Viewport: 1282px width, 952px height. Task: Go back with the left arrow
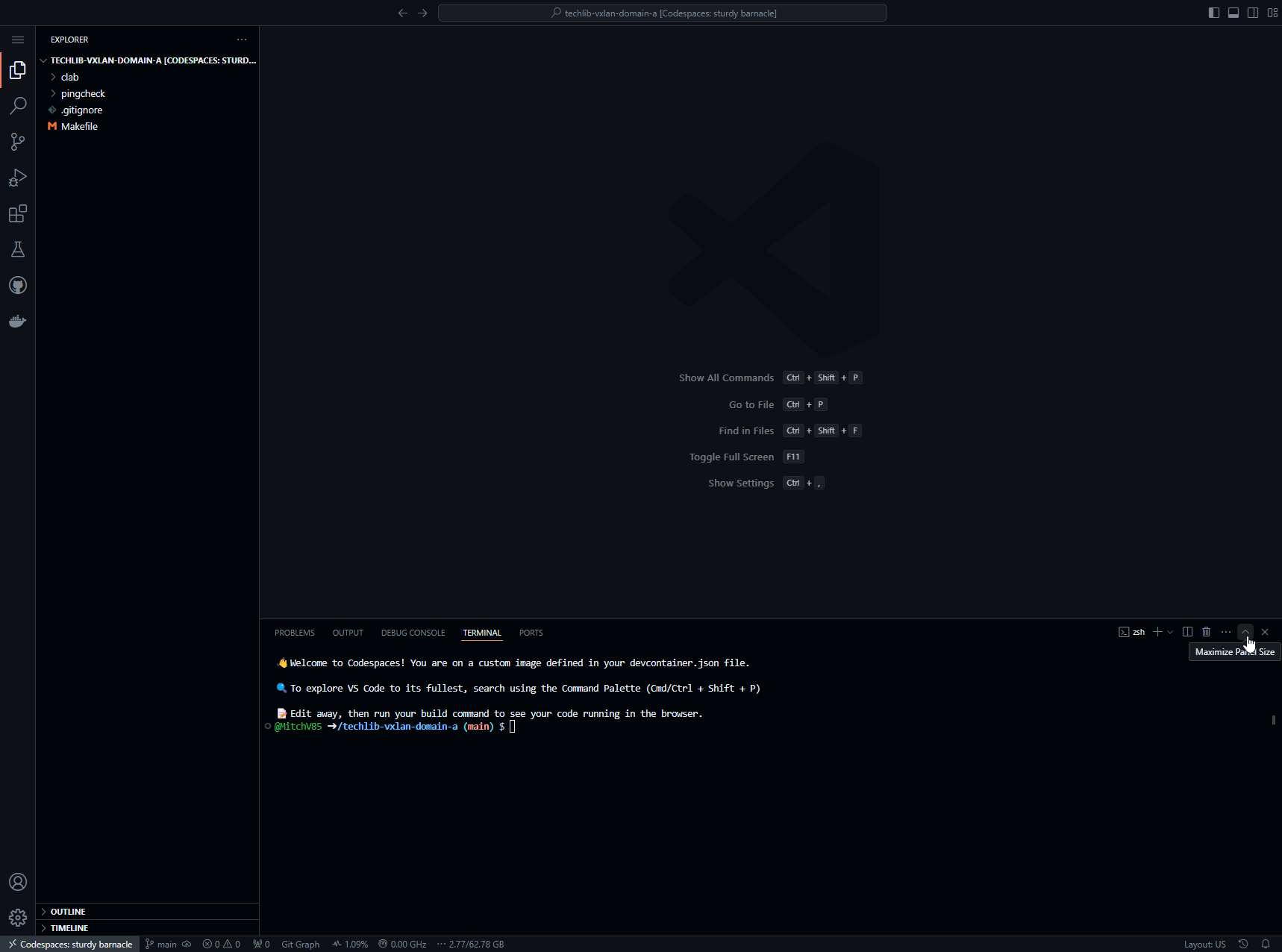click(x=403, y=13)
